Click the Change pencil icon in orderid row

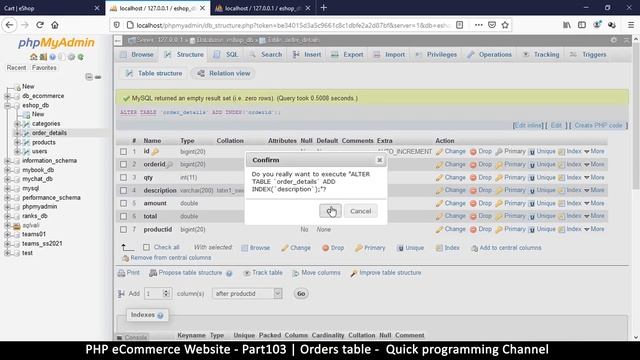(x=439, y=164)
